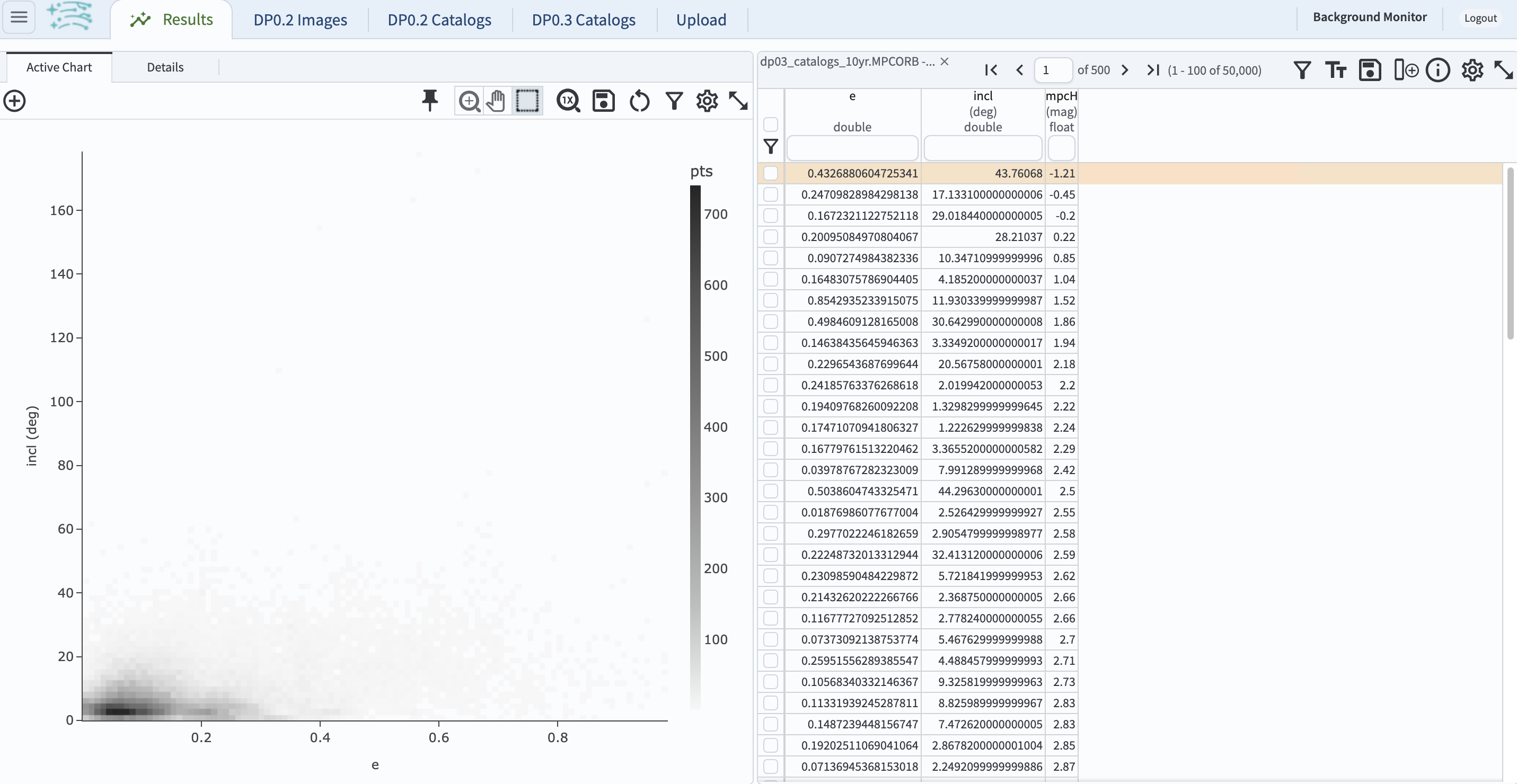Click the table vertical scrollbar

pyautogui.click(x=1510, y=253)
